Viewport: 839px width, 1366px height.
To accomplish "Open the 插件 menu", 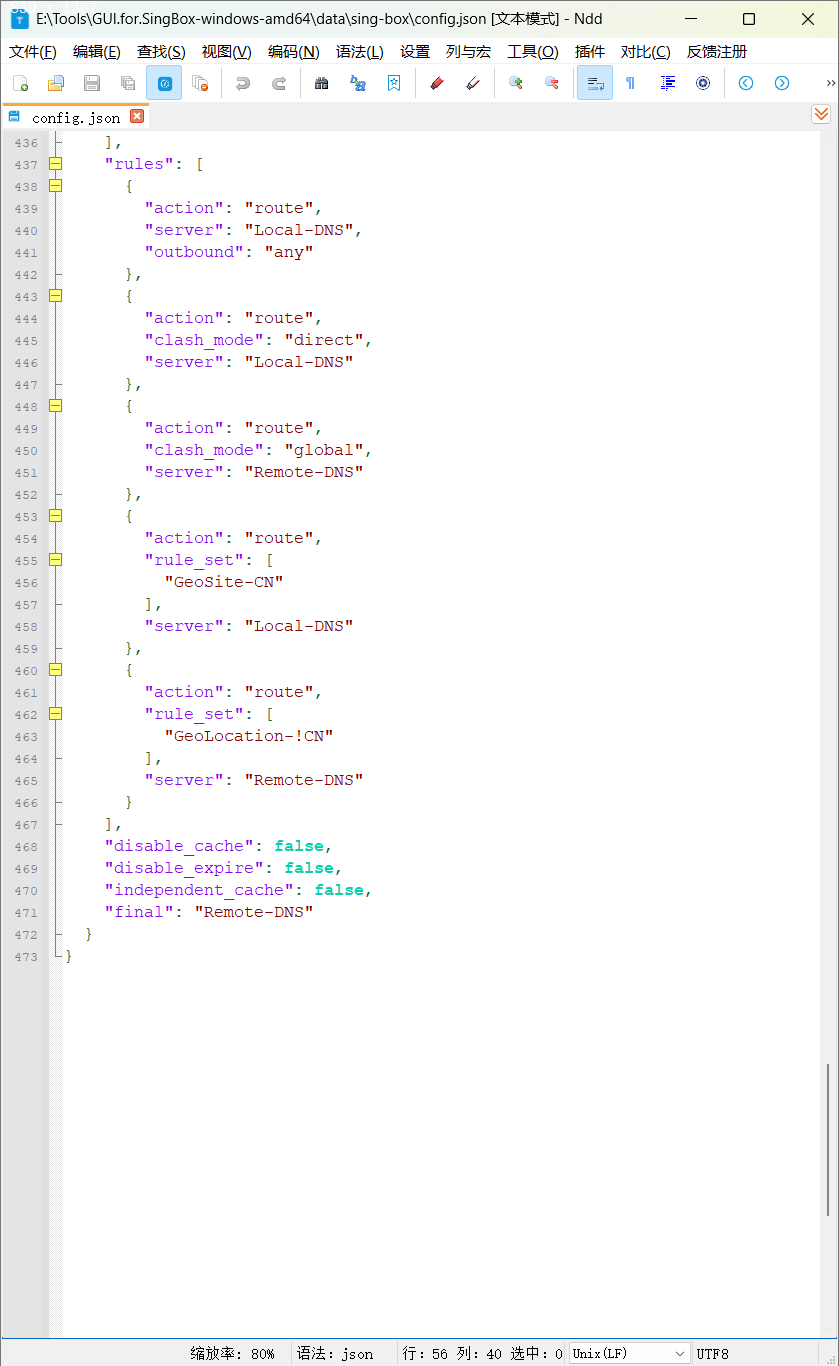I will pos(590,52).
